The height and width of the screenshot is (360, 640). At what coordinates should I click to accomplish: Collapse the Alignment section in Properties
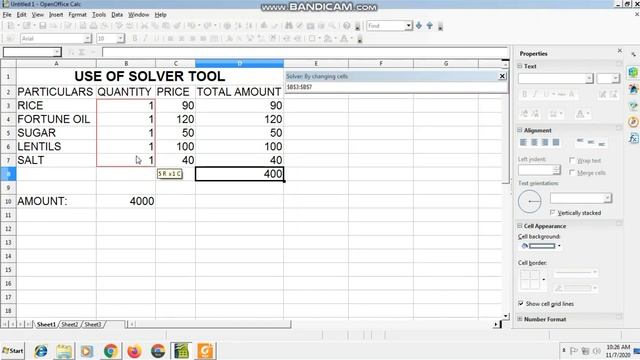(x=520, y=130)
